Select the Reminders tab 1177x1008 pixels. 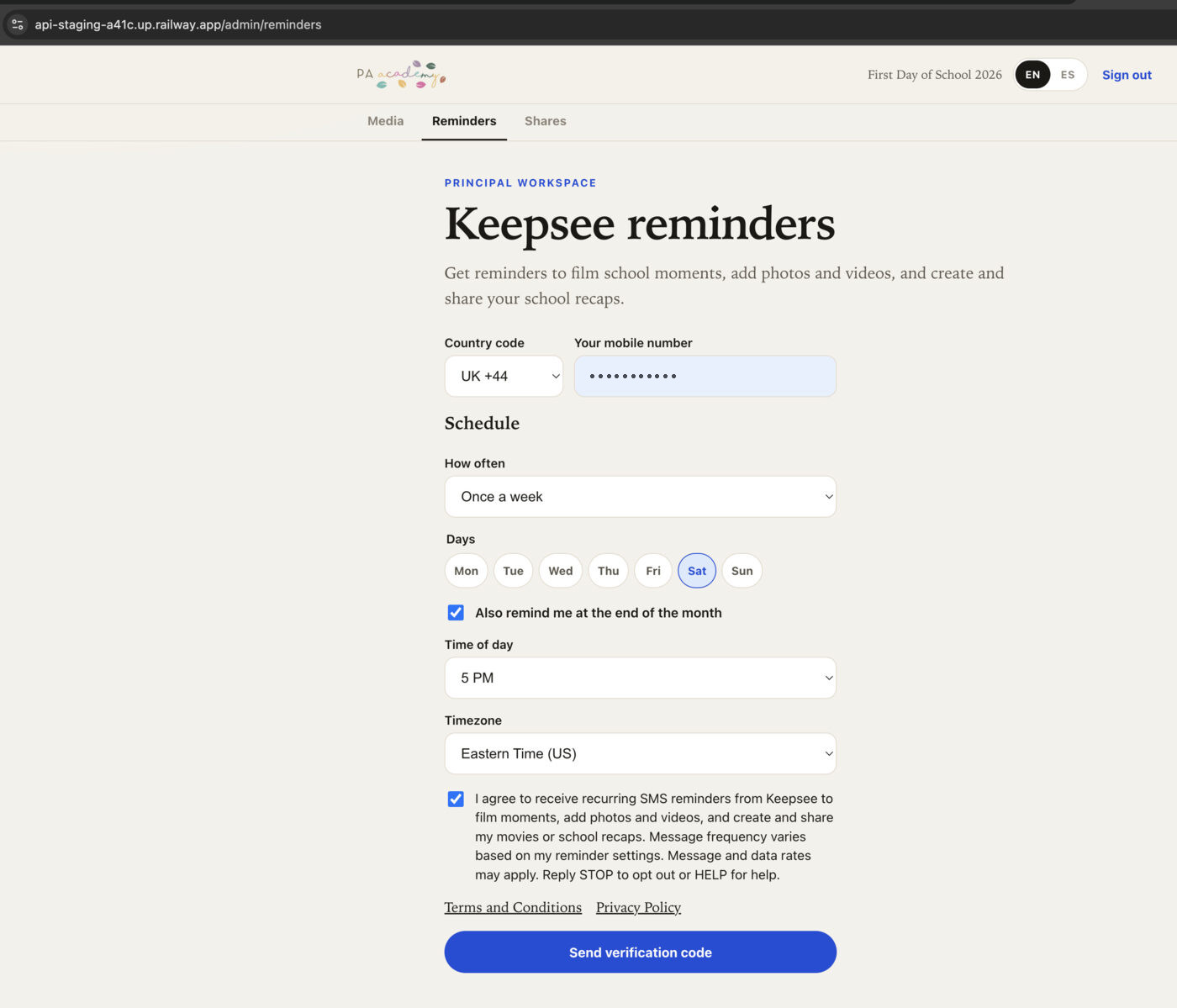tap(464, 121)
